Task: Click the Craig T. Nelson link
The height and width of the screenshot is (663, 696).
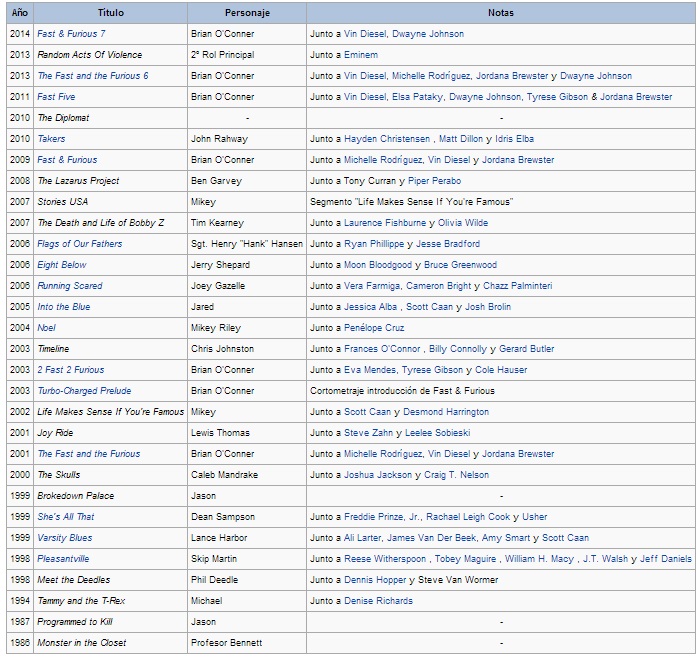Action: point(456,475)
